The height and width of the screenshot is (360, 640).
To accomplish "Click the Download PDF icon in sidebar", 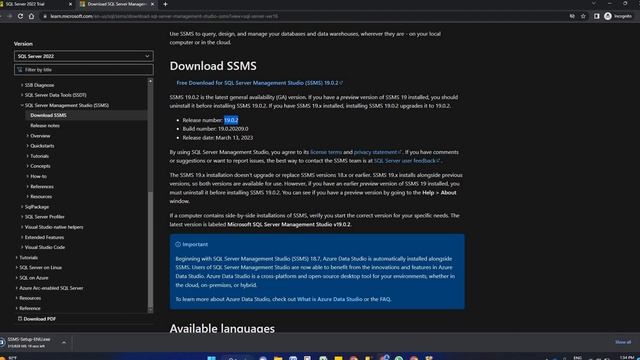I will tap(20, 318).
